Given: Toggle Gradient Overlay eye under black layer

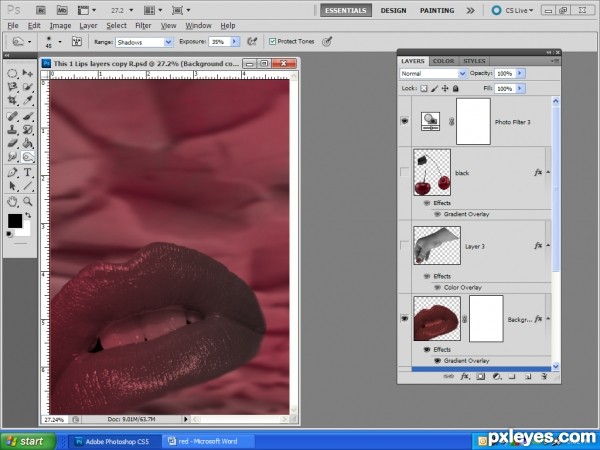Looking at the screenshot, I should [x=437, y=214].
